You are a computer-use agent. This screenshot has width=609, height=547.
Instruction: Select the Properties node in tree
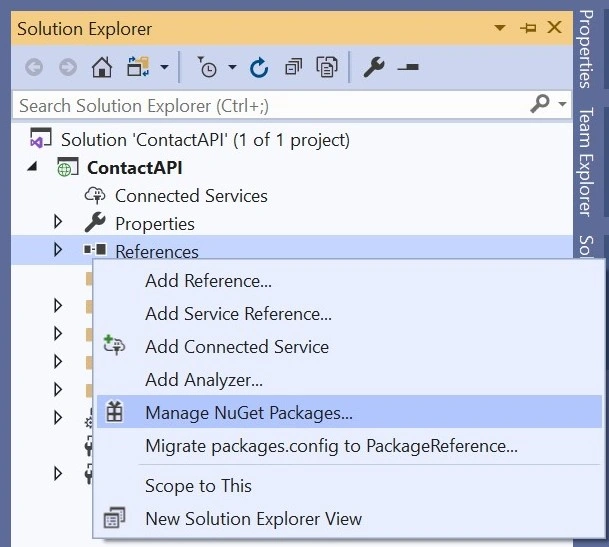tap(155, 224)
